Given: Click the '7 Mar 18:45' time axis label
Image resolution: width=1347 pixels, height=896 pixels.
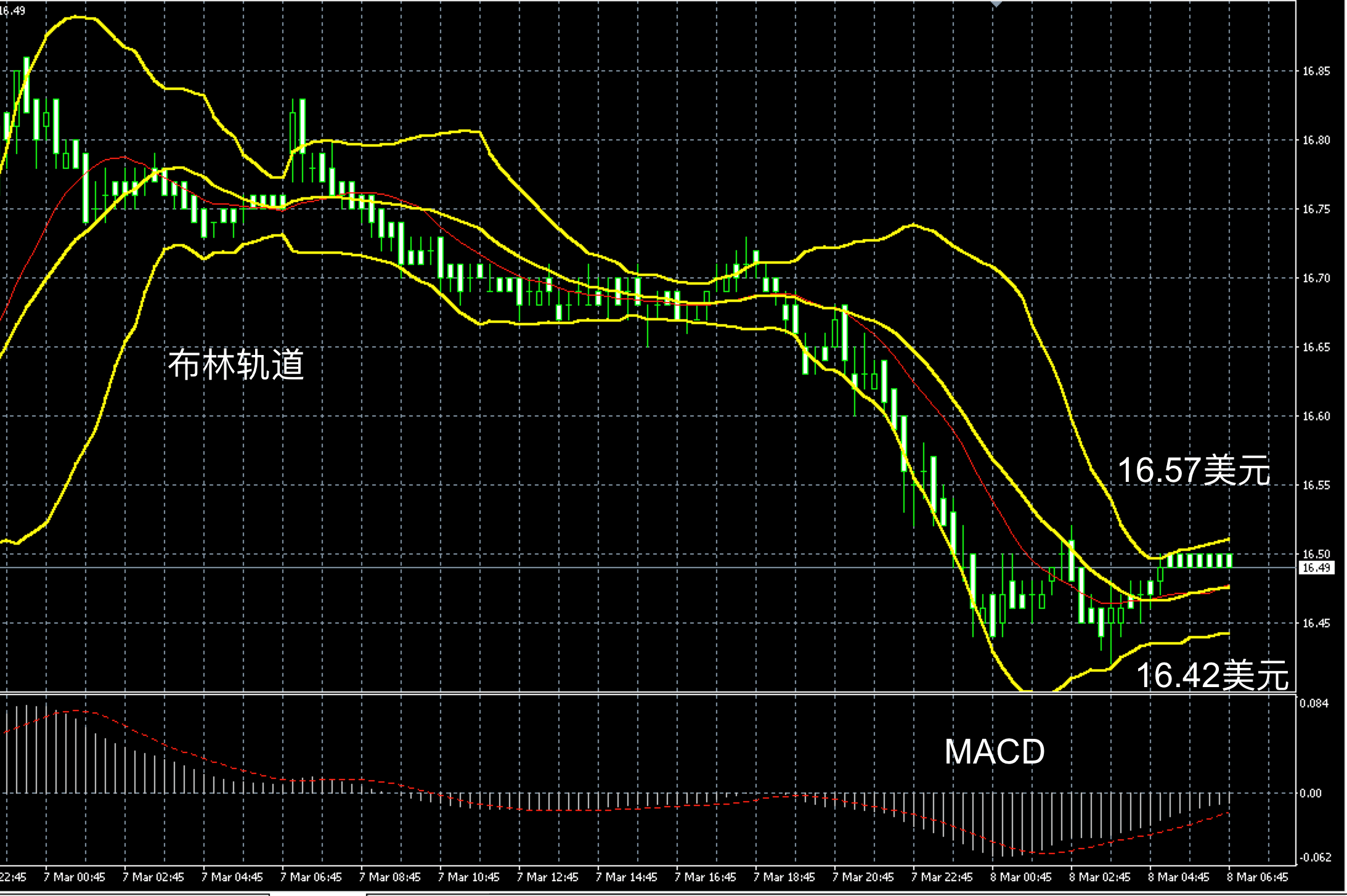Looking at the screenshot, I should (784, 877).
